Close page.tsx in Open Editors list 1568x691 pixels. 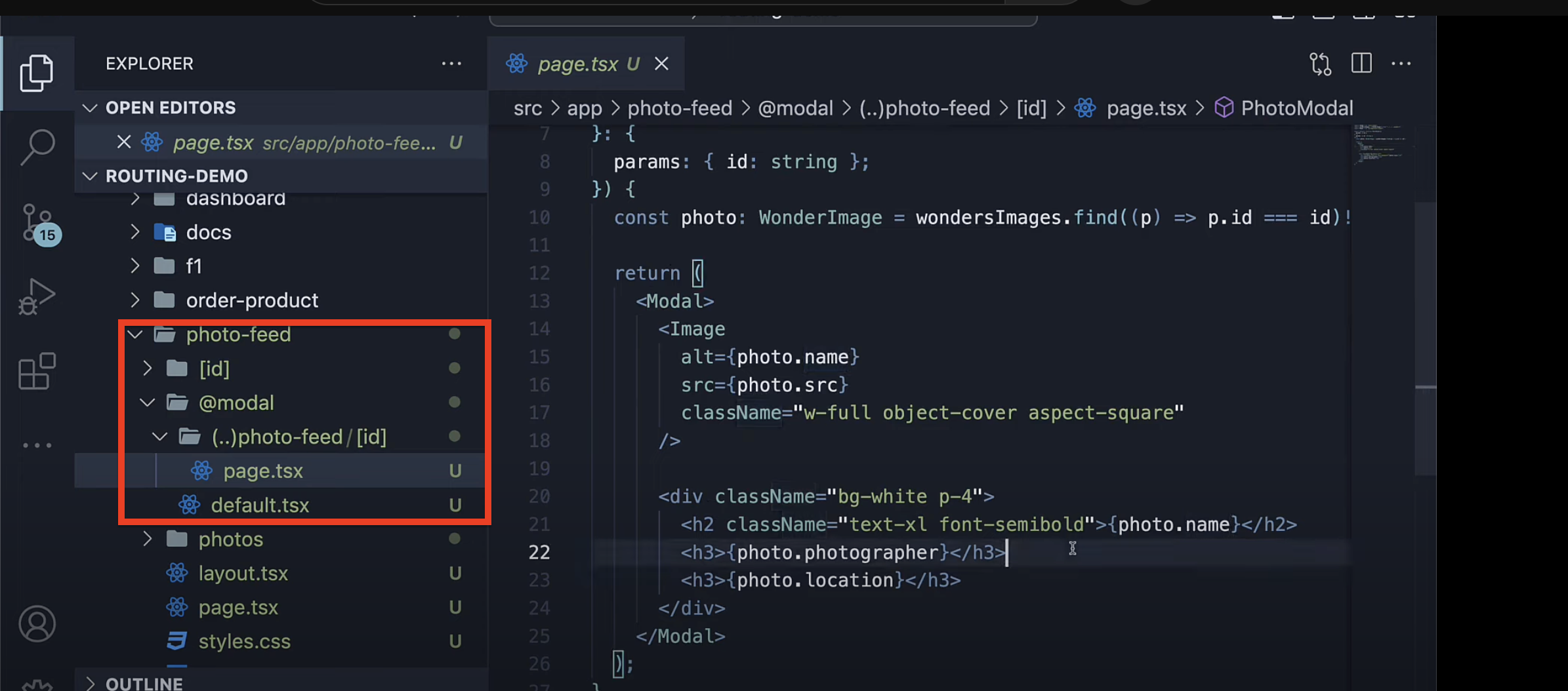123,142
